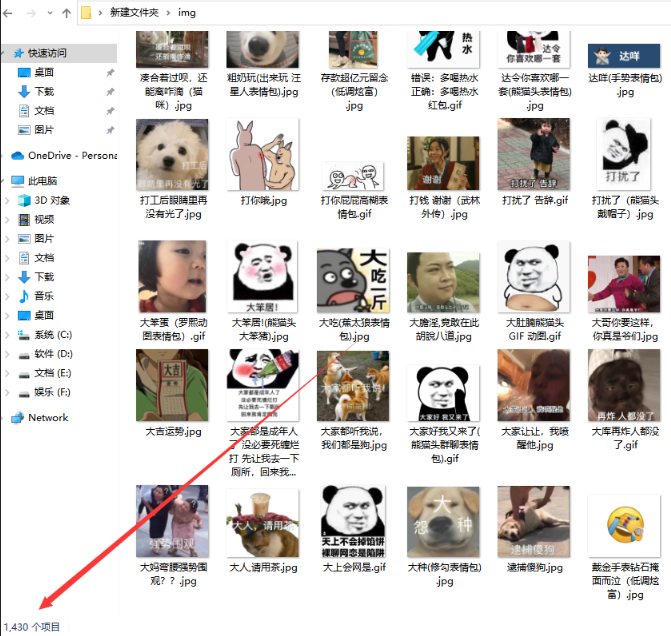The image size is (671, 636).
Task: Expand the 娱乐 (F:) tree node
Action: (7, 392)
